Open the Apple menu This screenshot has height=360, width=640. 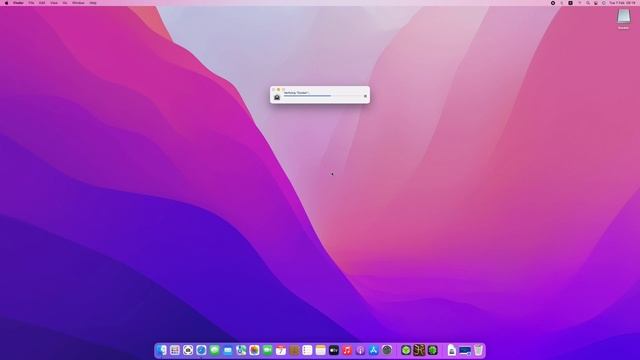point(6,3)
